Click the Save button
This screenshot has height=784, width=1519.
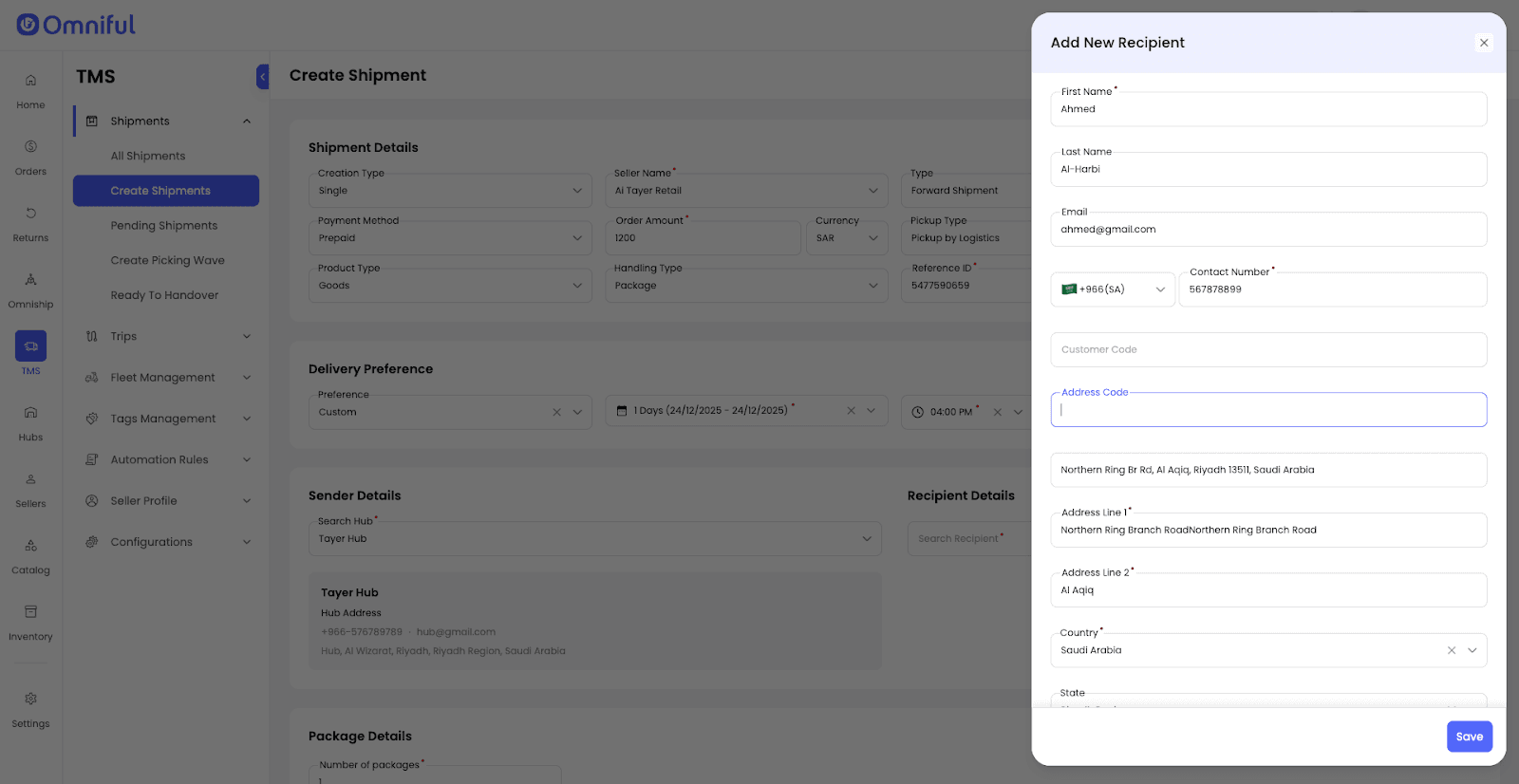coord(1469,737)
